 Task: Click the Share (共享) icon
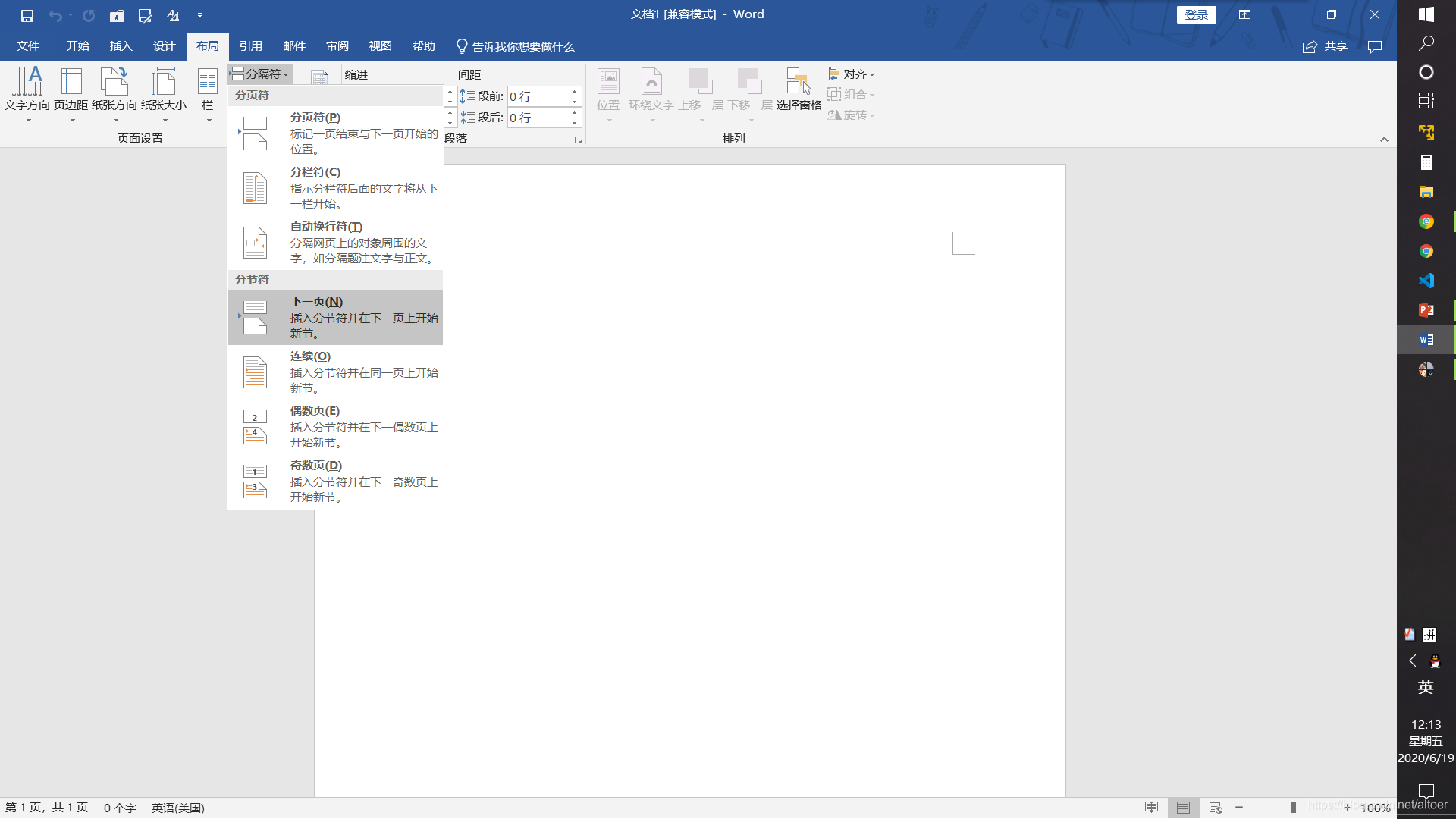coord(1325,46)
